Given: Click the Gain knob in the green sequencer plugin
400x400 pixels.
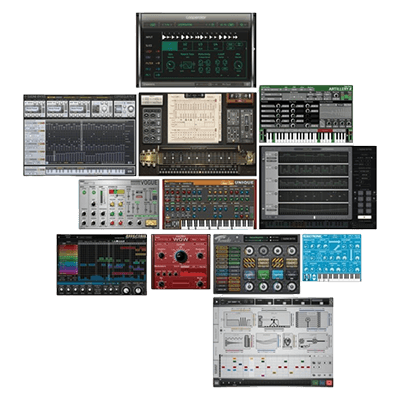Looking at the screenshot, I should point(171,65).
